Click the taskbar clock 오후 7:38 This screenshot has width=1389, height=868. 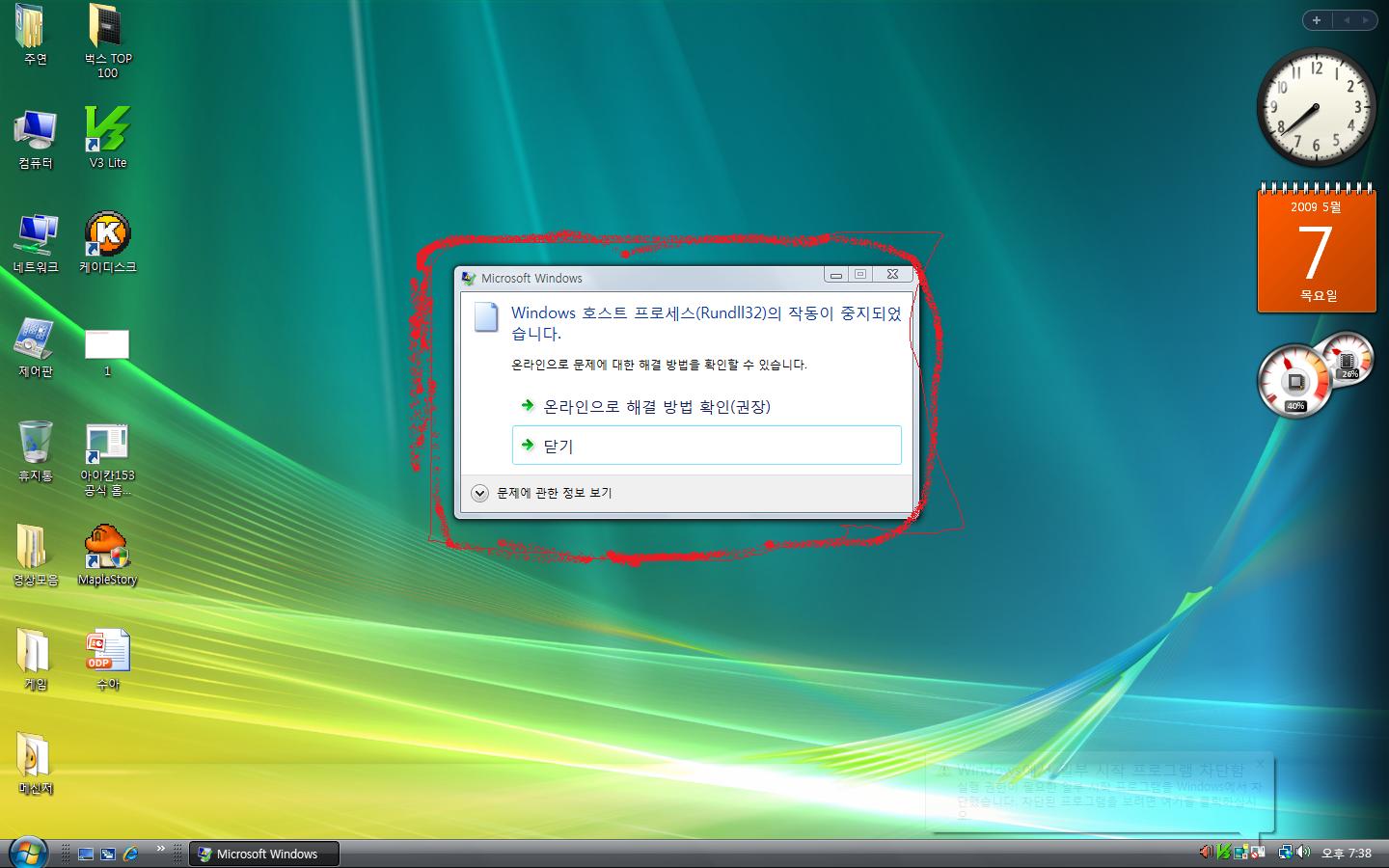tap(1347, 854)
